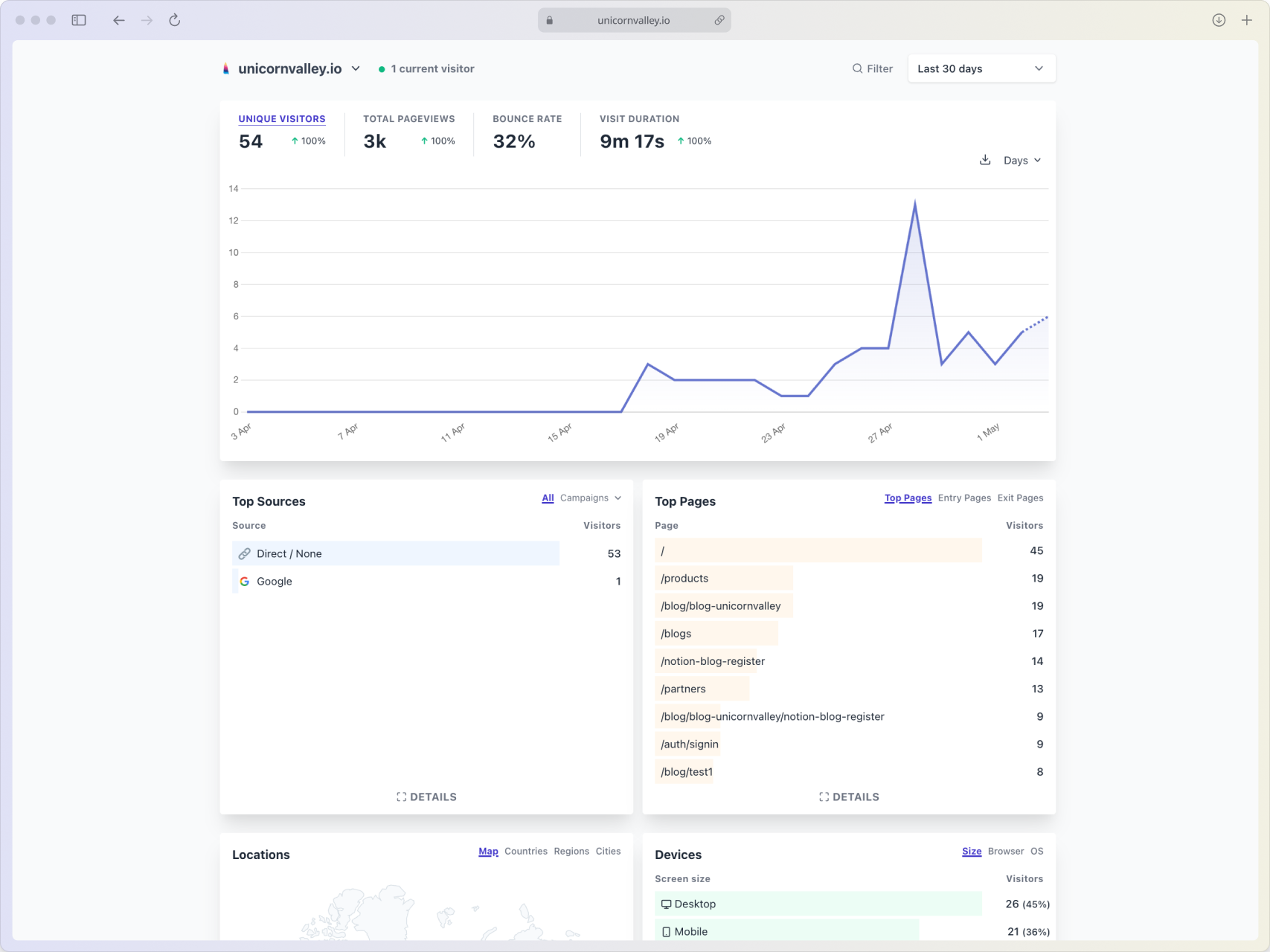Switch Locations to the Regions tab

pyautogui.click(x=571, y=852)
